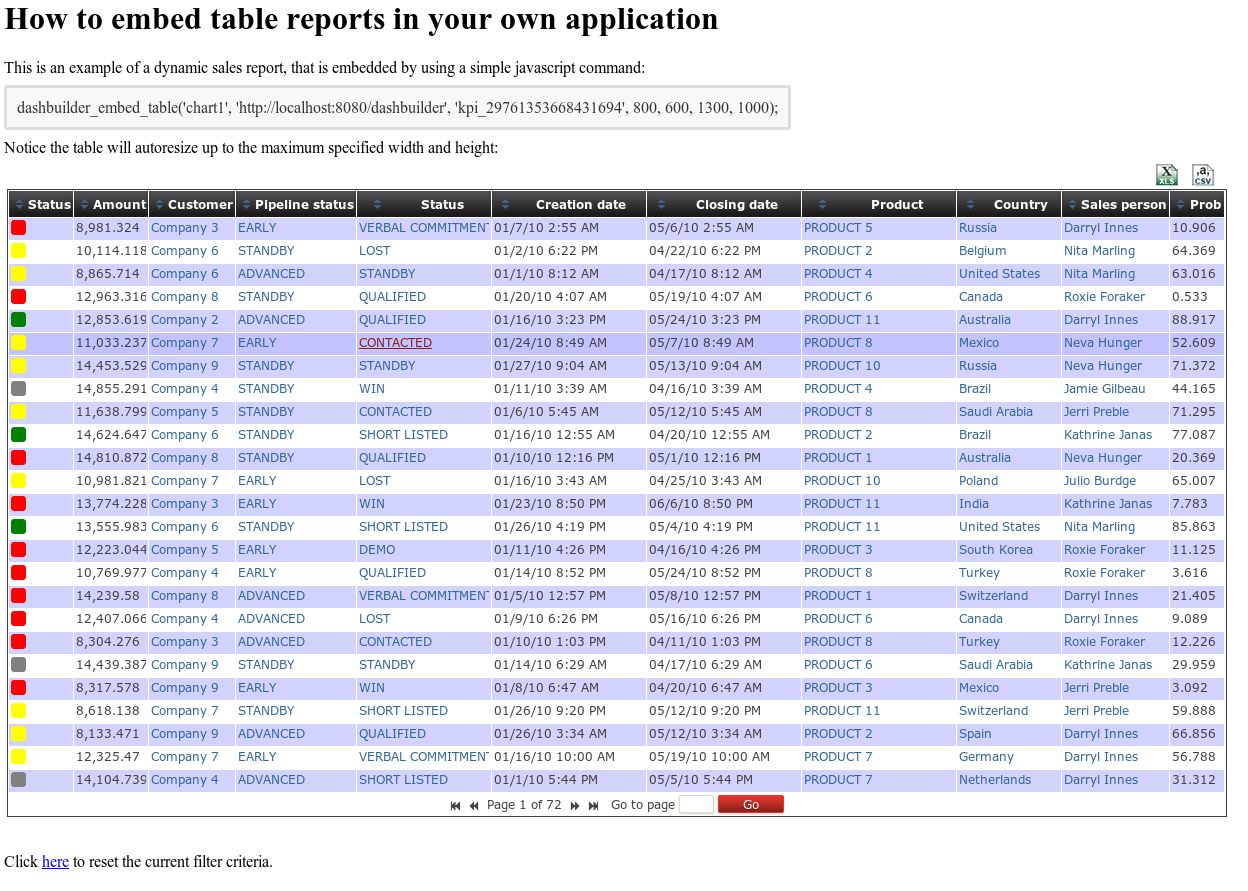
Task: Filter by PRODUCT 5 link
Action: 838,228
